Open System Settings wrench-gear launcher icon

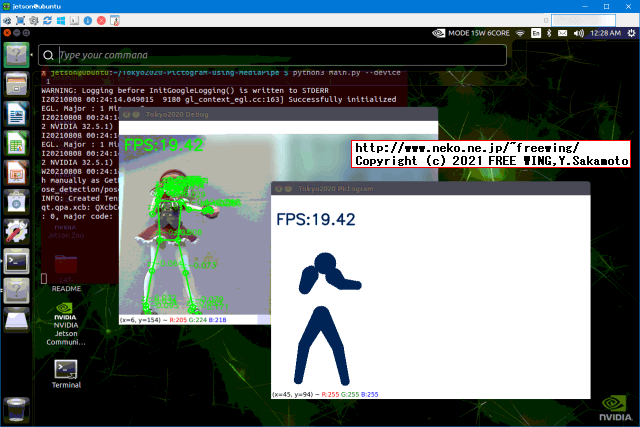tap(17, 232)
